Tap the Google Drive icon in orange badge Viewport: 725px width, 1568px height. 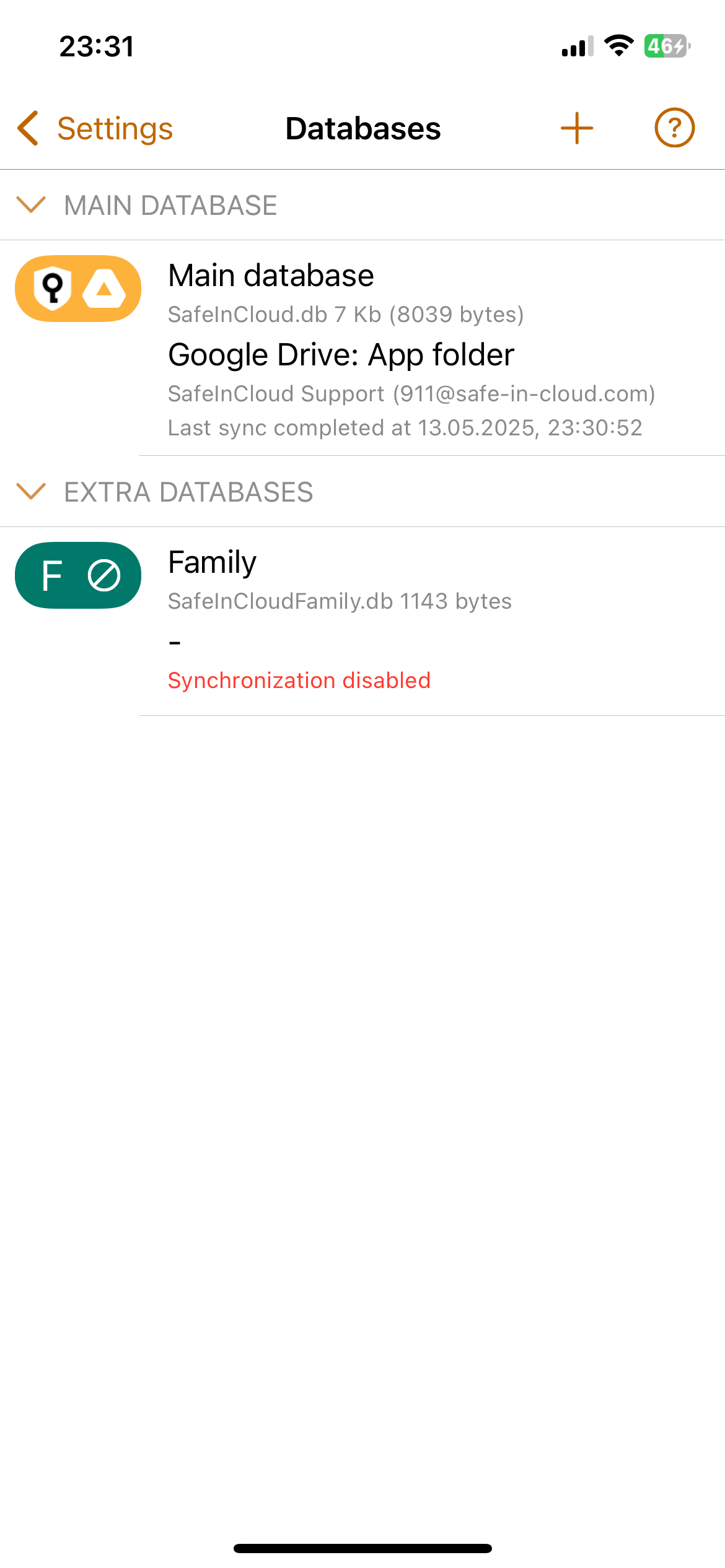104,289
